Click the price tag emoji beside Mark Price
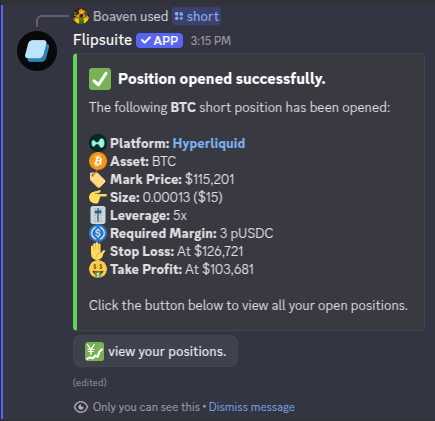 point(98,179)
